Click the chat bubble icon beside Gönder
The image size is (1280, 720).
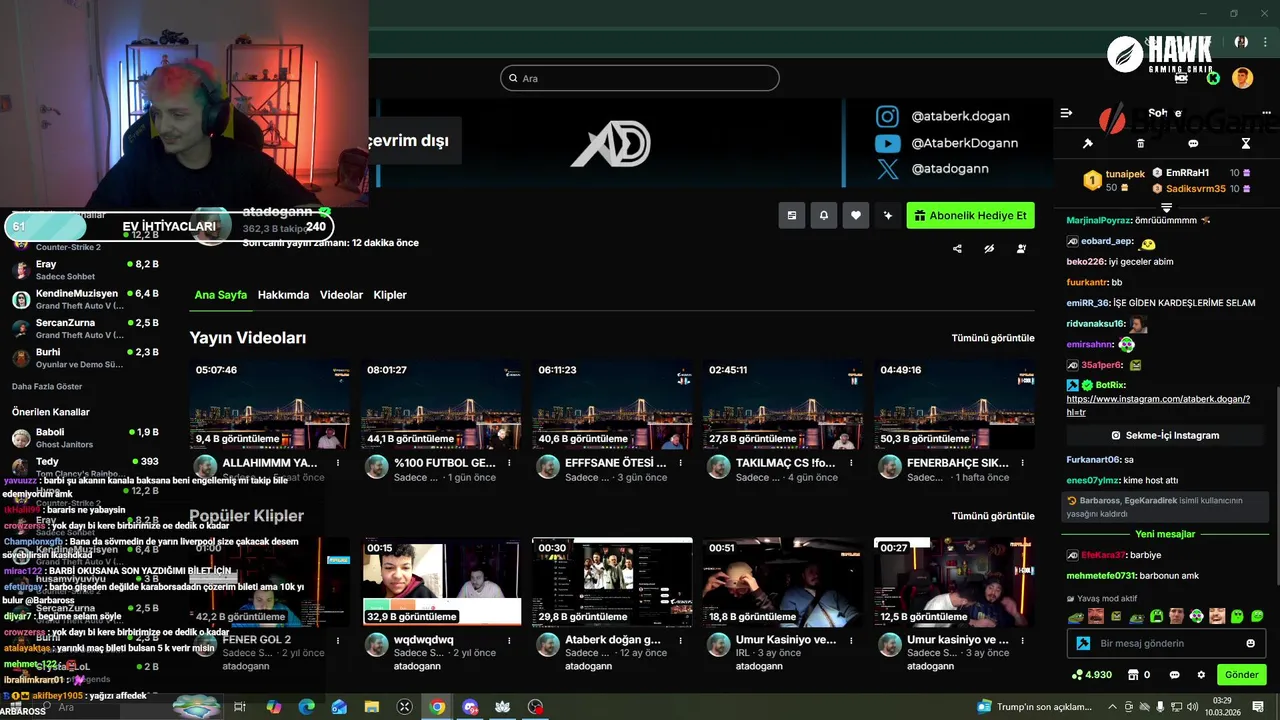1175,675
